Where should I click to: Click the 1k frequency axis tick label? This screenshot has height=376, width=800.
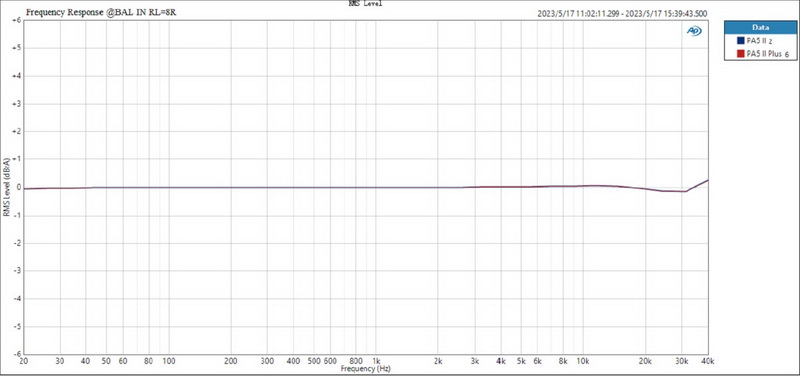click(376, 361)
